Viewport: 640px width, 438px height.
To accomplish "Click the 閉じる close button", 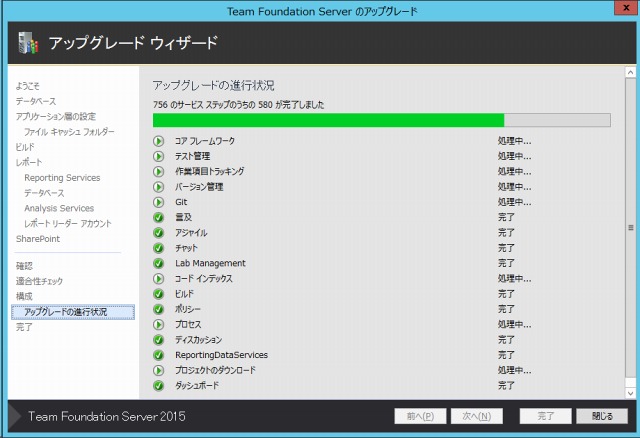I will [602, 416].
